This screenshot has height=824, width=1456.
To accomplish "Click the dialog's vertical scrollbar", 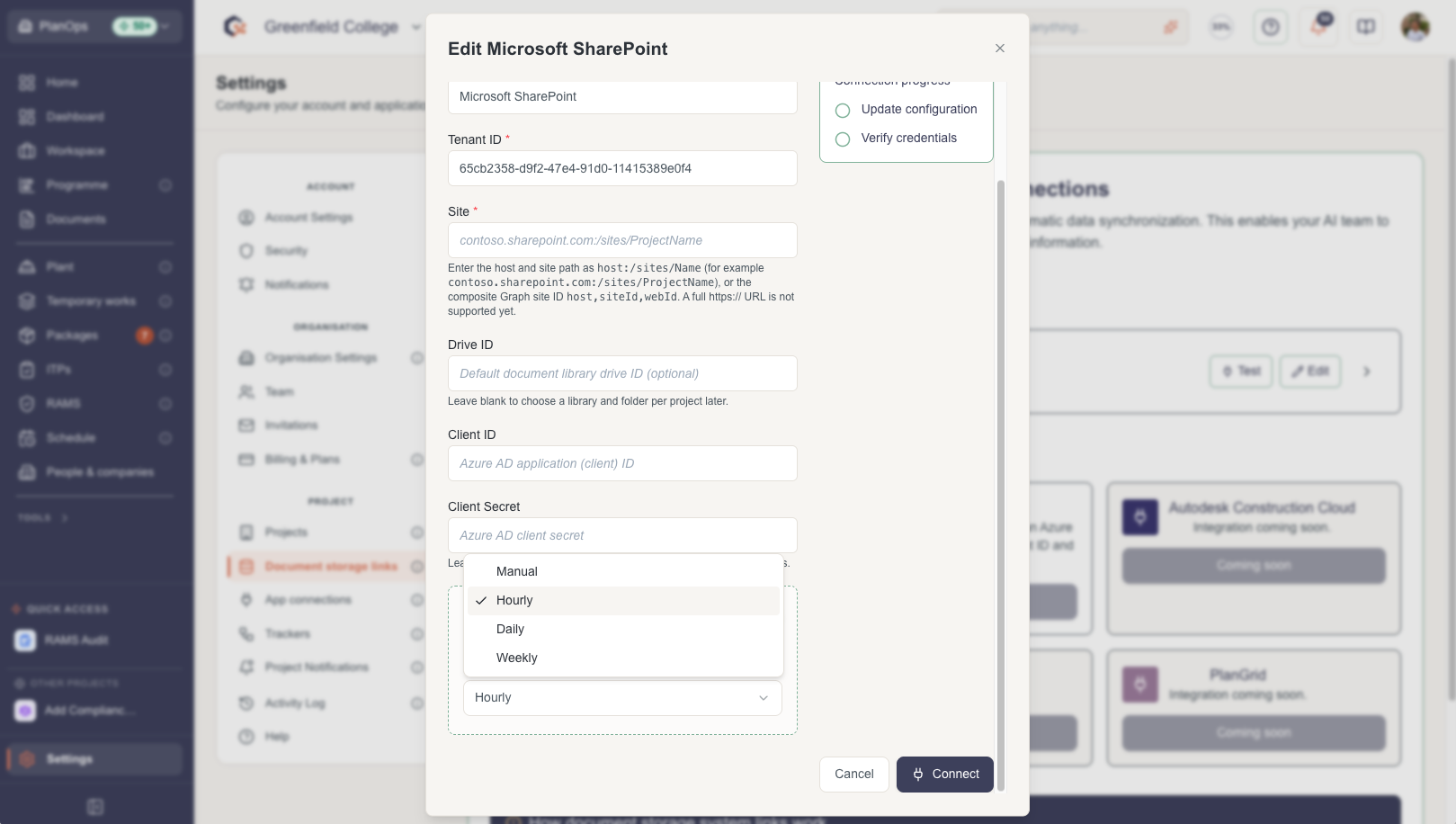I will click(1001, 486).
